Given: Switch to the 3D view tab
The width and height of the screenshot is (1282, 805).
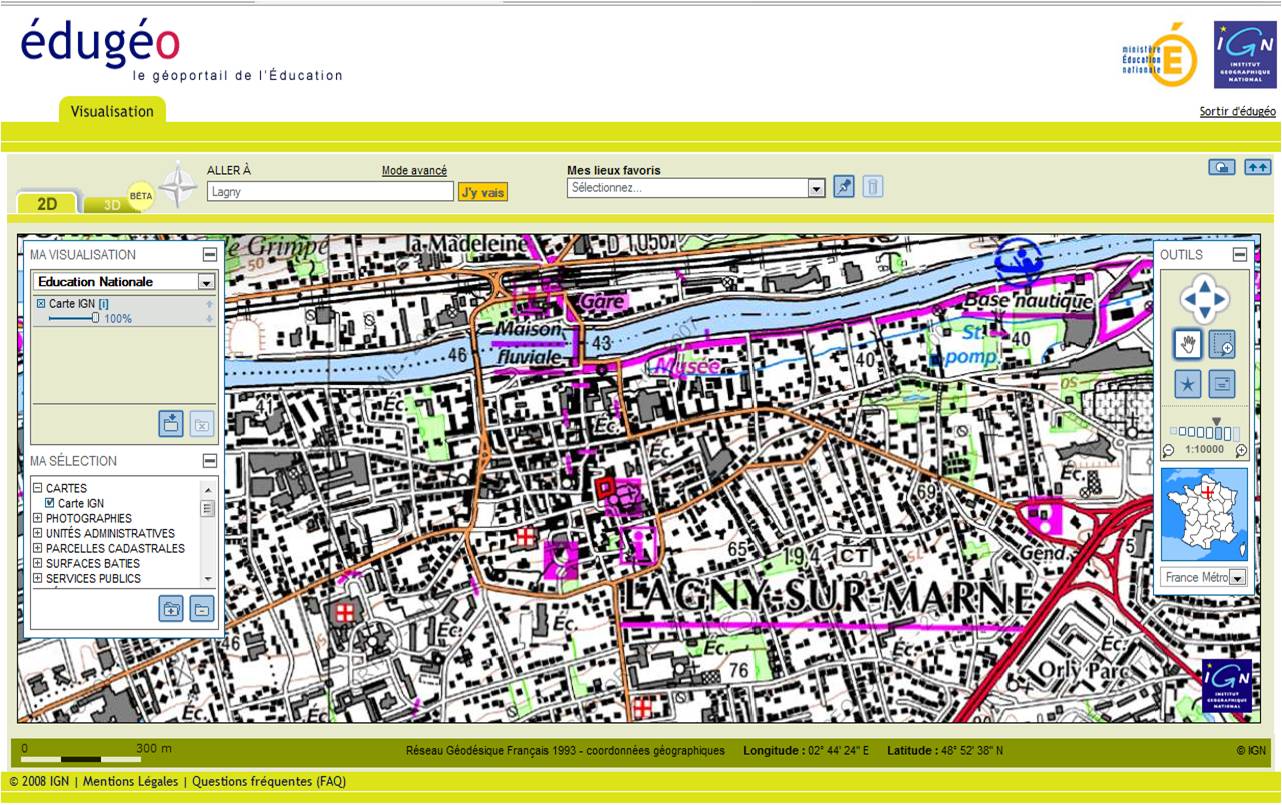Looking at the screenshot, I should pos(112,205).
